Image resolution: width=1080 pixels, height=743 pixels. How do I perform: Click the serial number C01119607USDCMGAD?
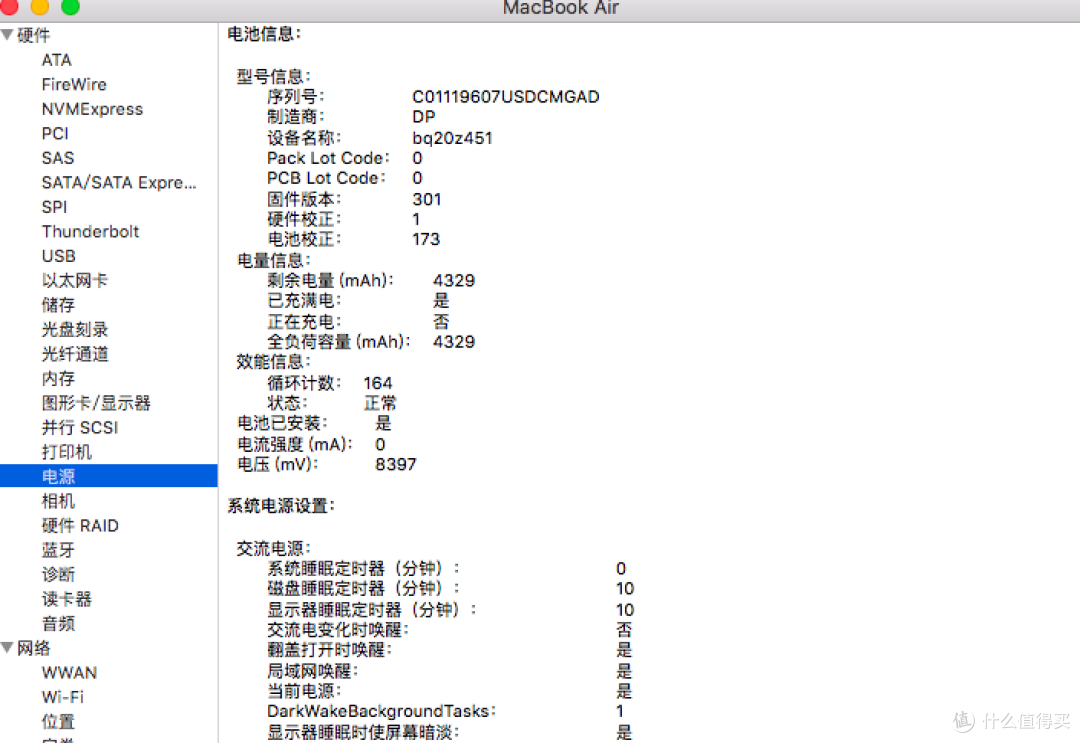coord(506,97)
